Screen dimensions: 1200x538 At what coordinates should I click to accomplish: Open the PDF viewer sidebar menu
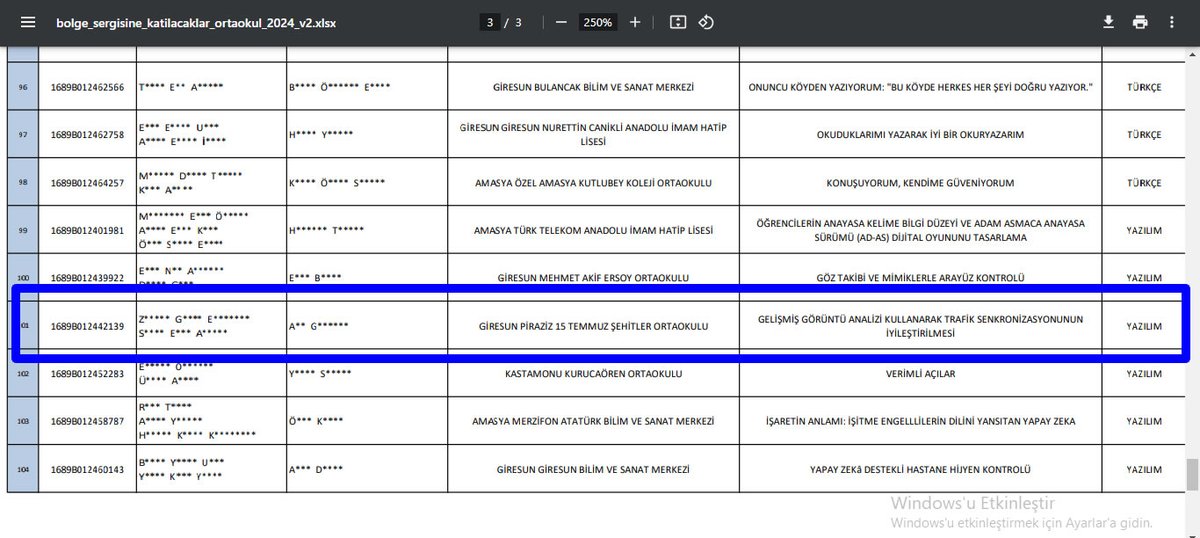click(27, 22)
